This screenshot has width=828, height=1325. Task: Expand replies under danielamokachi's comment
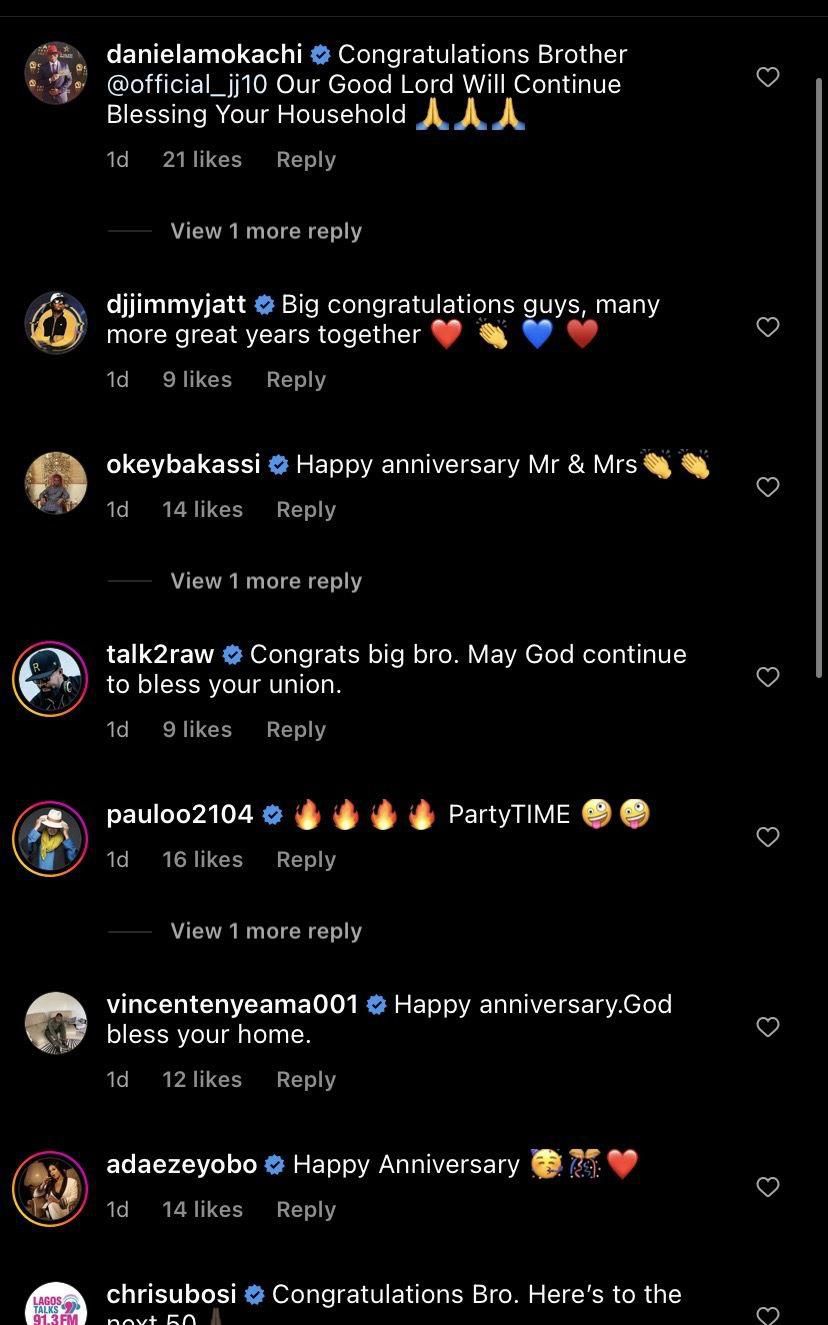click(265, 230)
